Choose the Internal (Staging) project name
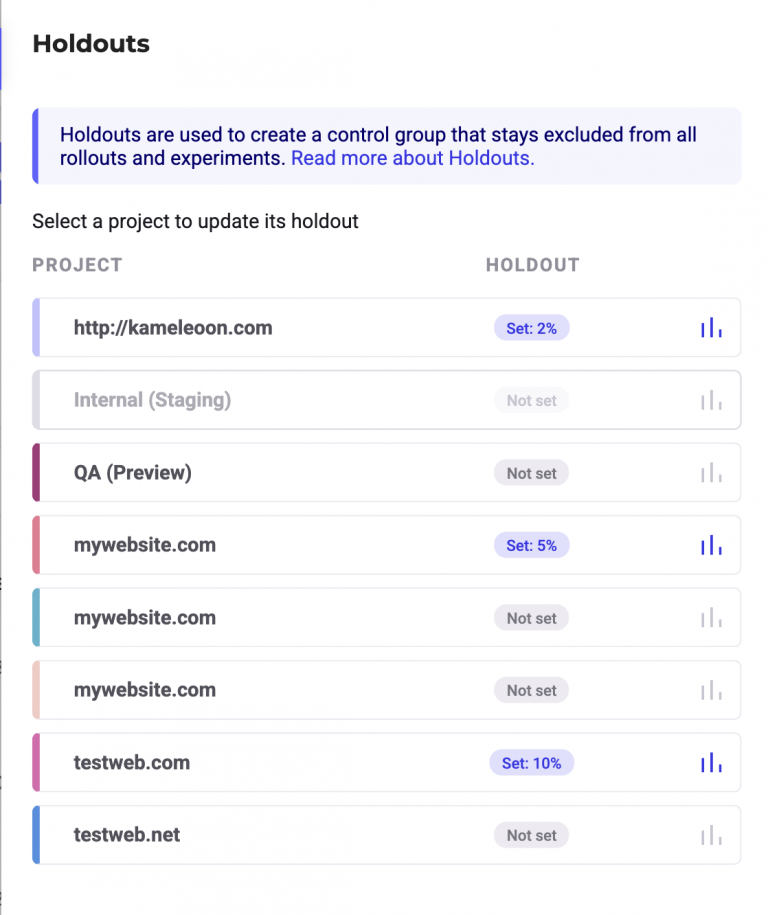The width and height of the screenshot is (768, 915). tap(152, 400)
